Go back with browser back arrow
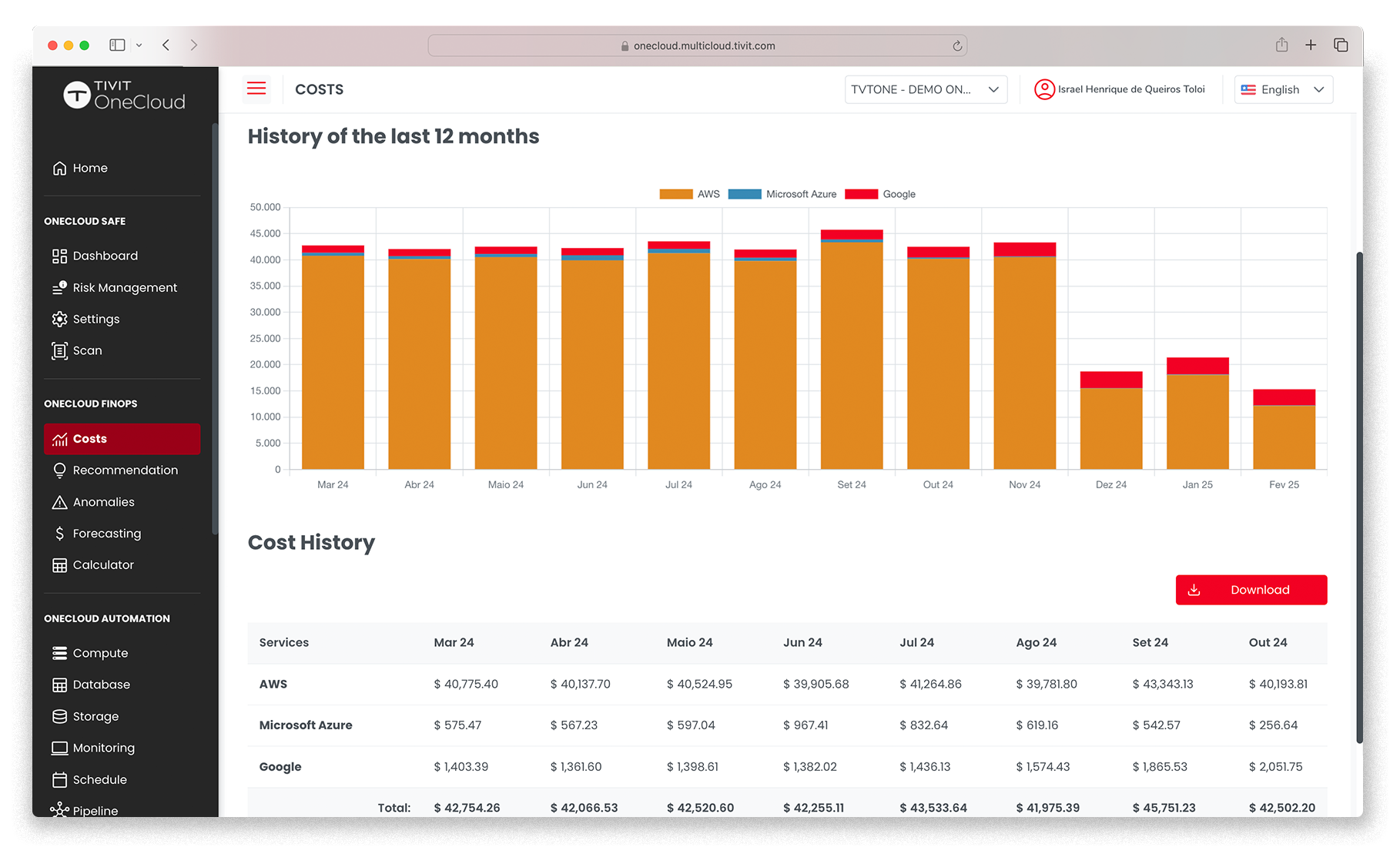The height and width of the screenshot is (864, 1400). click(166, 45)
